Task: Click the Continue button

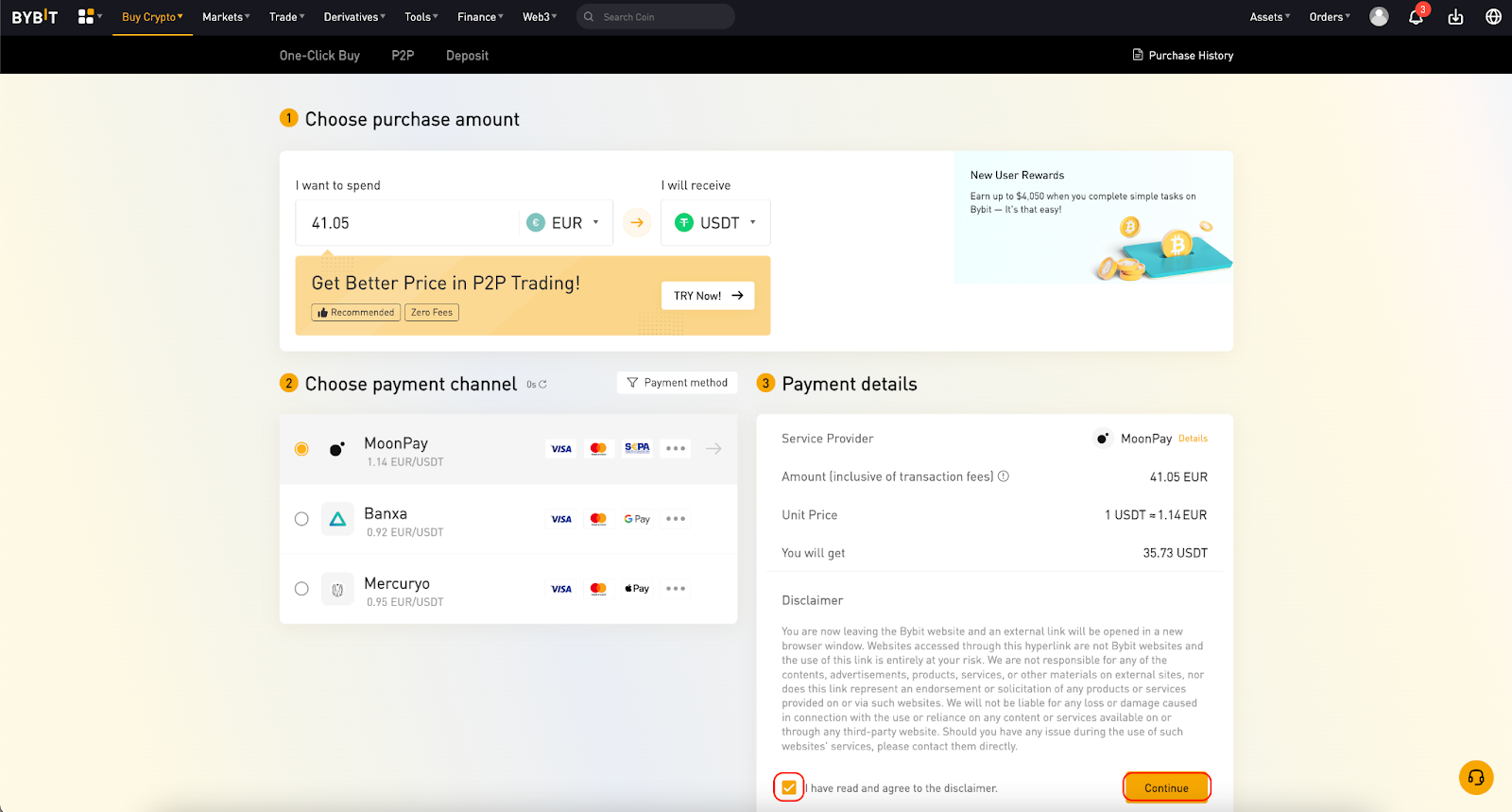Action: coord(1166,787)
